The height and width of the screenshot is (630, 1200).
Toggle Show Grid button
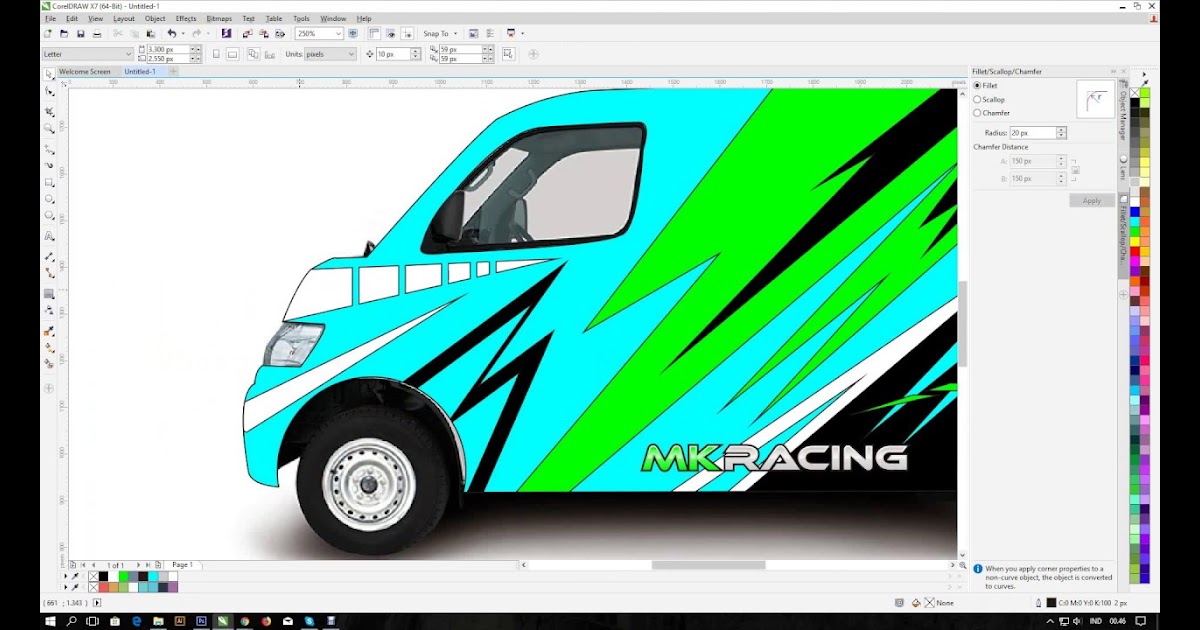pyautogui.click(x=389, y=33)
